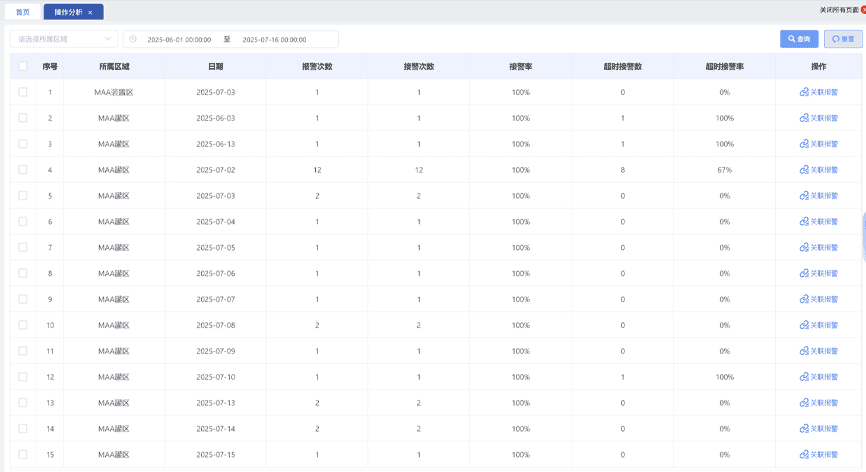Click the red close icon beside 关闭所有页面
The image size is (866, 472).
pos(862,10)
